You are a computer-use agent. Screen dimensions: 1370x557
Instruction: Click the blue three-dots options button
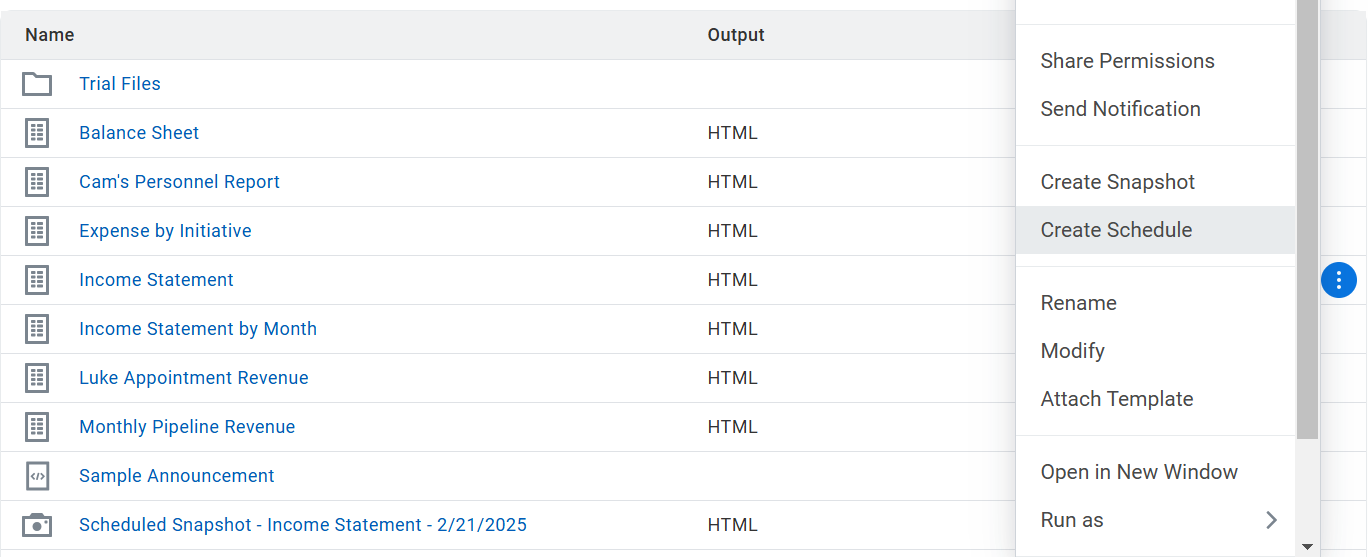tap(1339, 280)
